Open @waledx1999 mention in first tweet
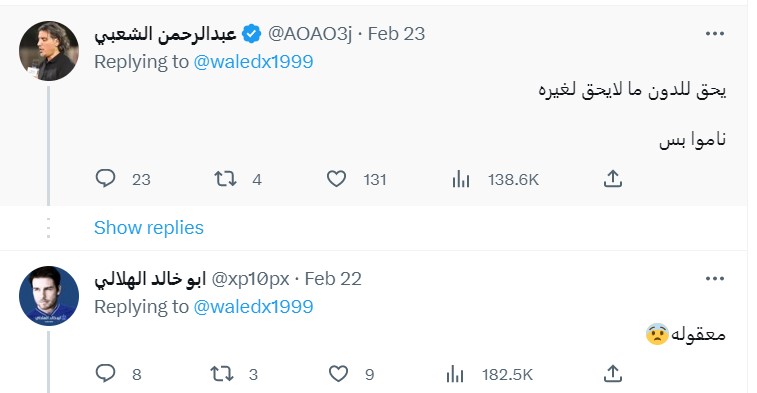 pos(253,62)
